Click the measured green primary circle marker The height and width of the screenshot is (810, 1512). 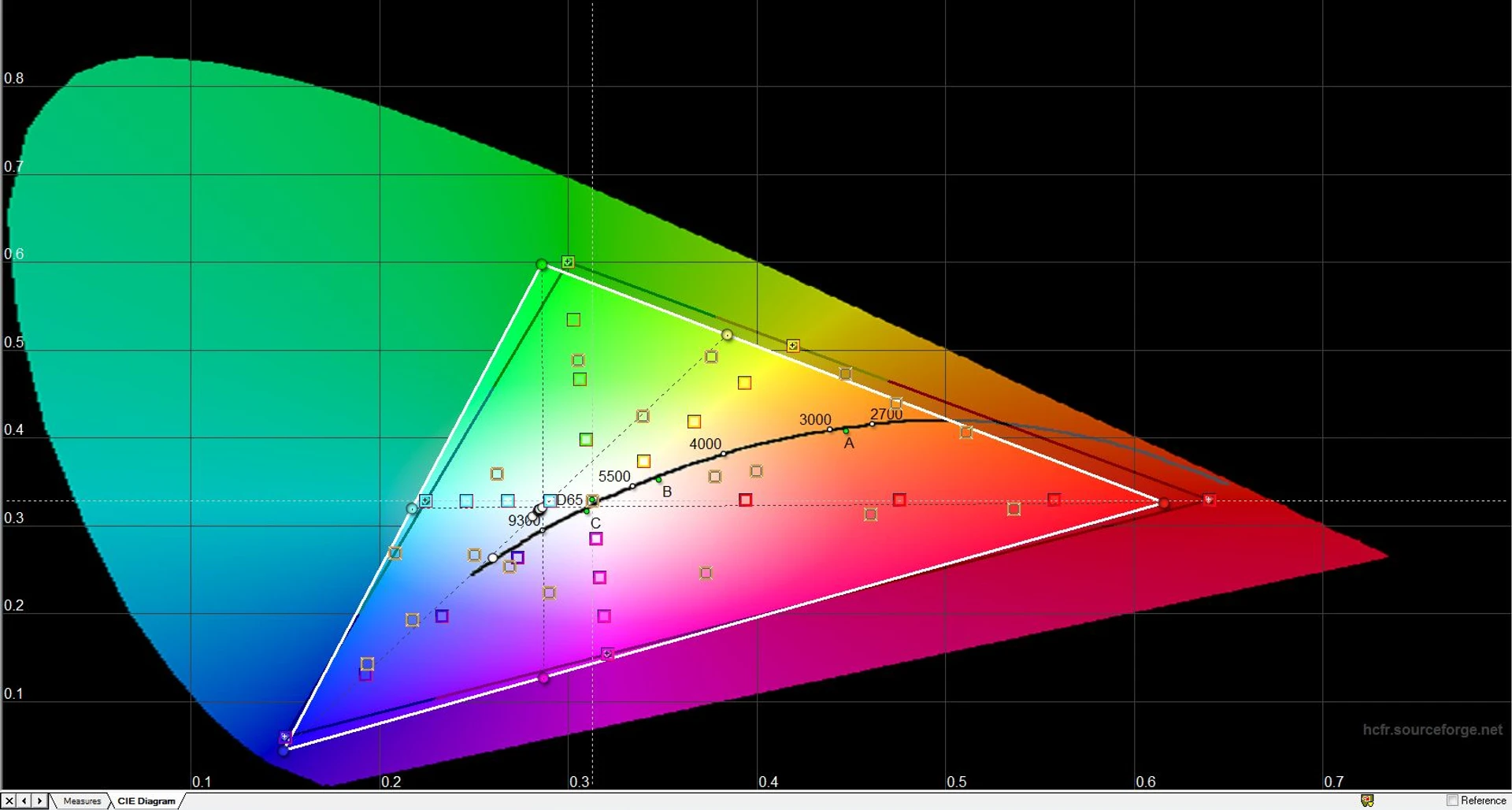click(542, 265)
